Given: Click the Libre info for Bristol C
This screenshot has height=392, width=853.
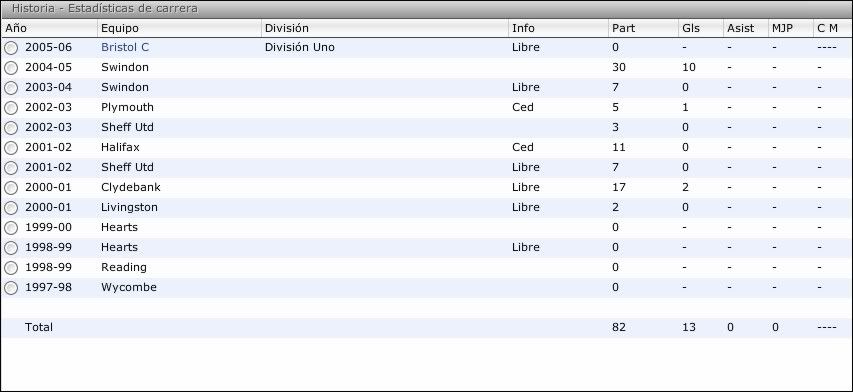Looking at the screenshot, I should 526,47.
